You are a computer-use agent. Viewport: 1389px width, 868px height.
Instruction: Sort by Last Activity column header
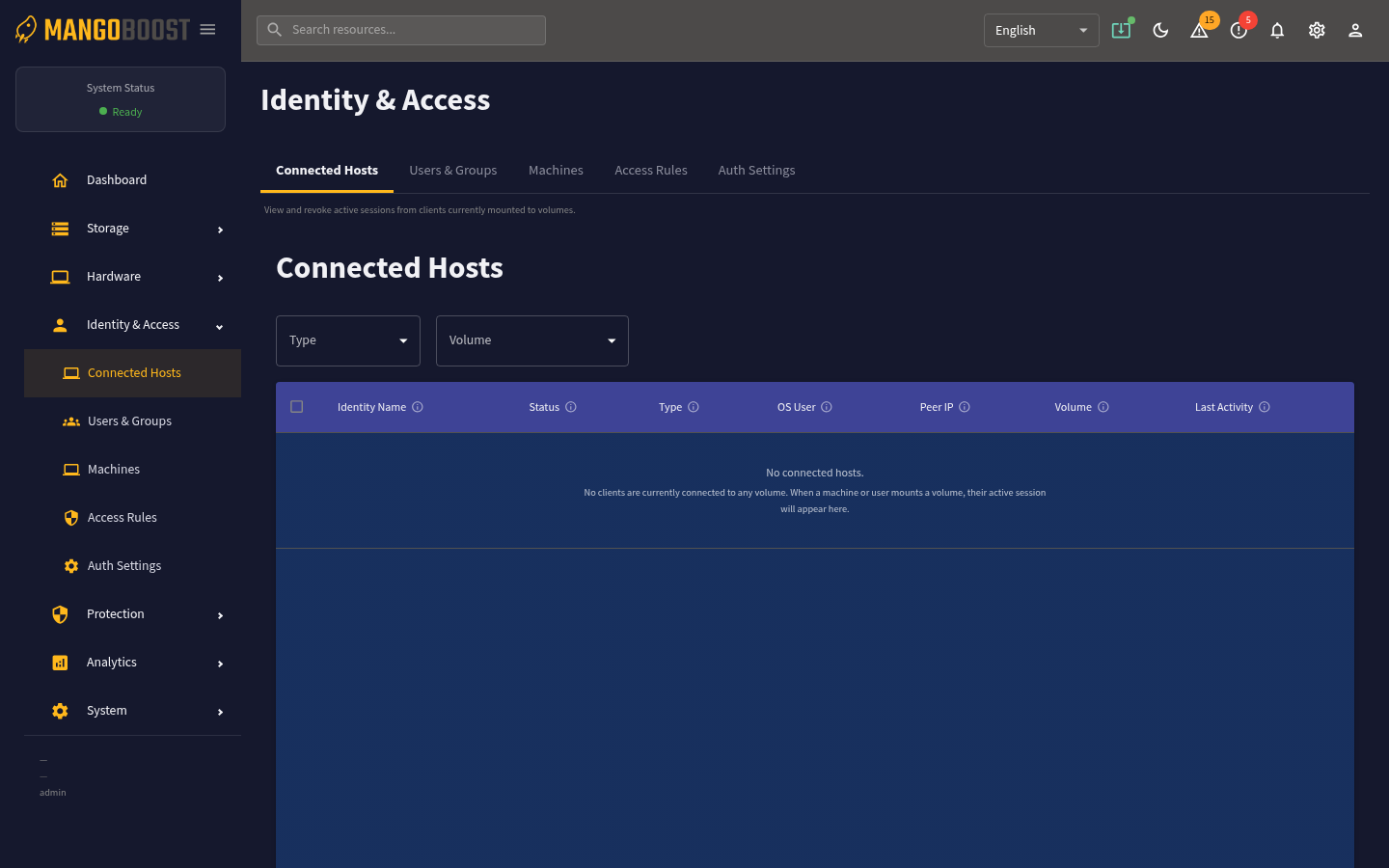[x=1224, y=407]
